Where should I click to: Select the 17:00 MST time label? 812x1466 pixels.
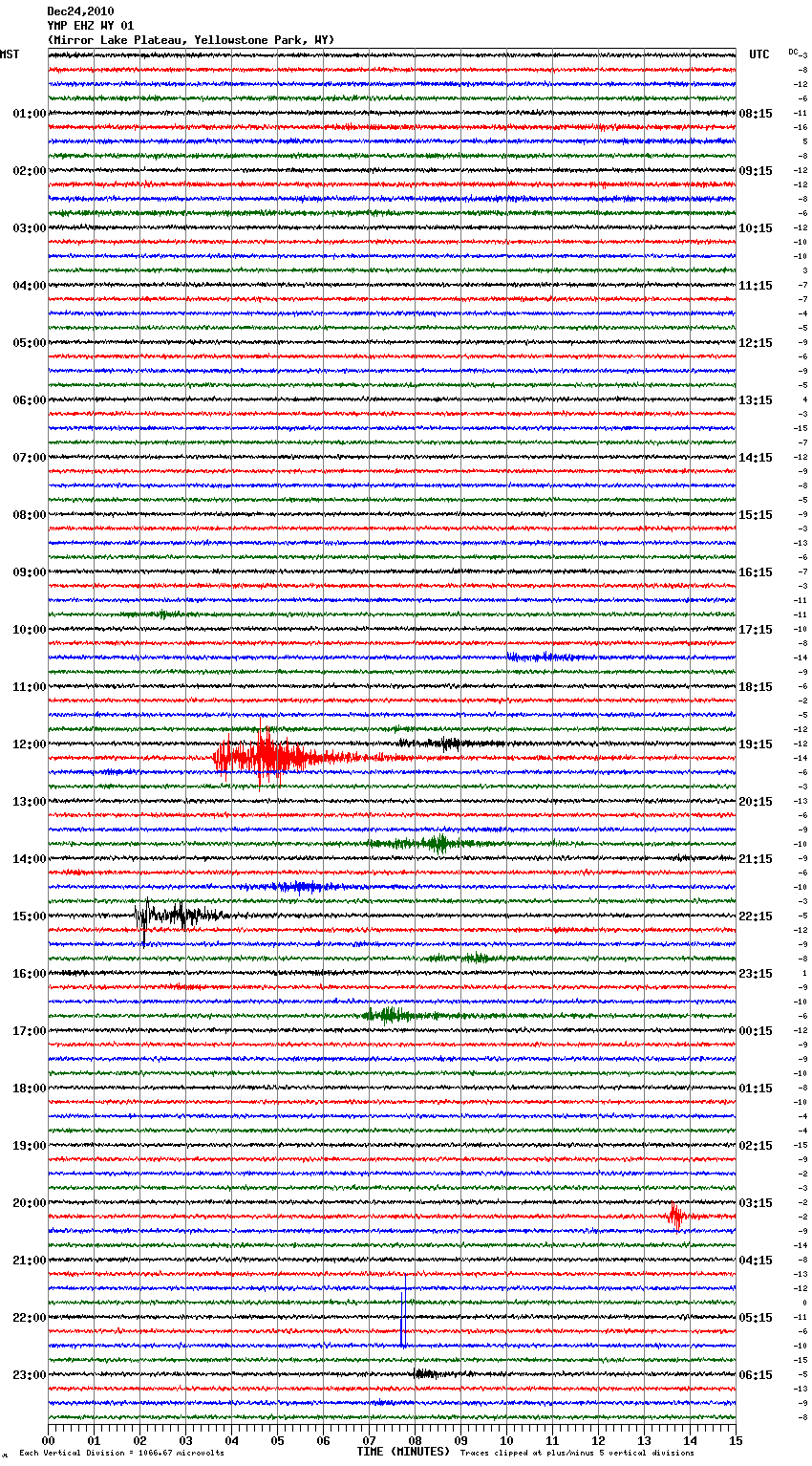coord(30,1031)
